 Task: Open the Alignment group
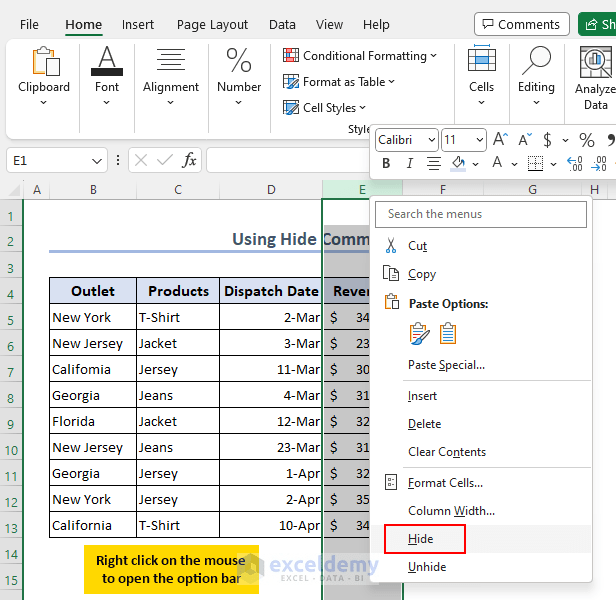coord(170,76)
